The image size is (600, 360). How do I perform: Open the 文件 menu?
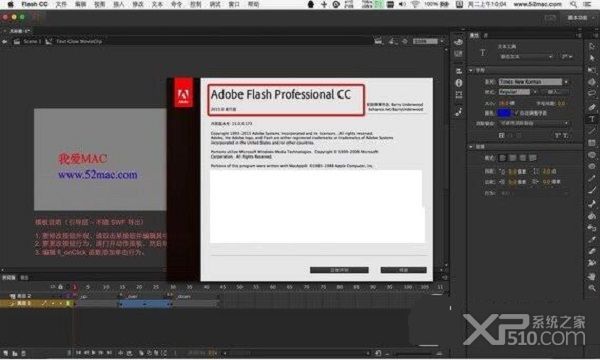61,4
